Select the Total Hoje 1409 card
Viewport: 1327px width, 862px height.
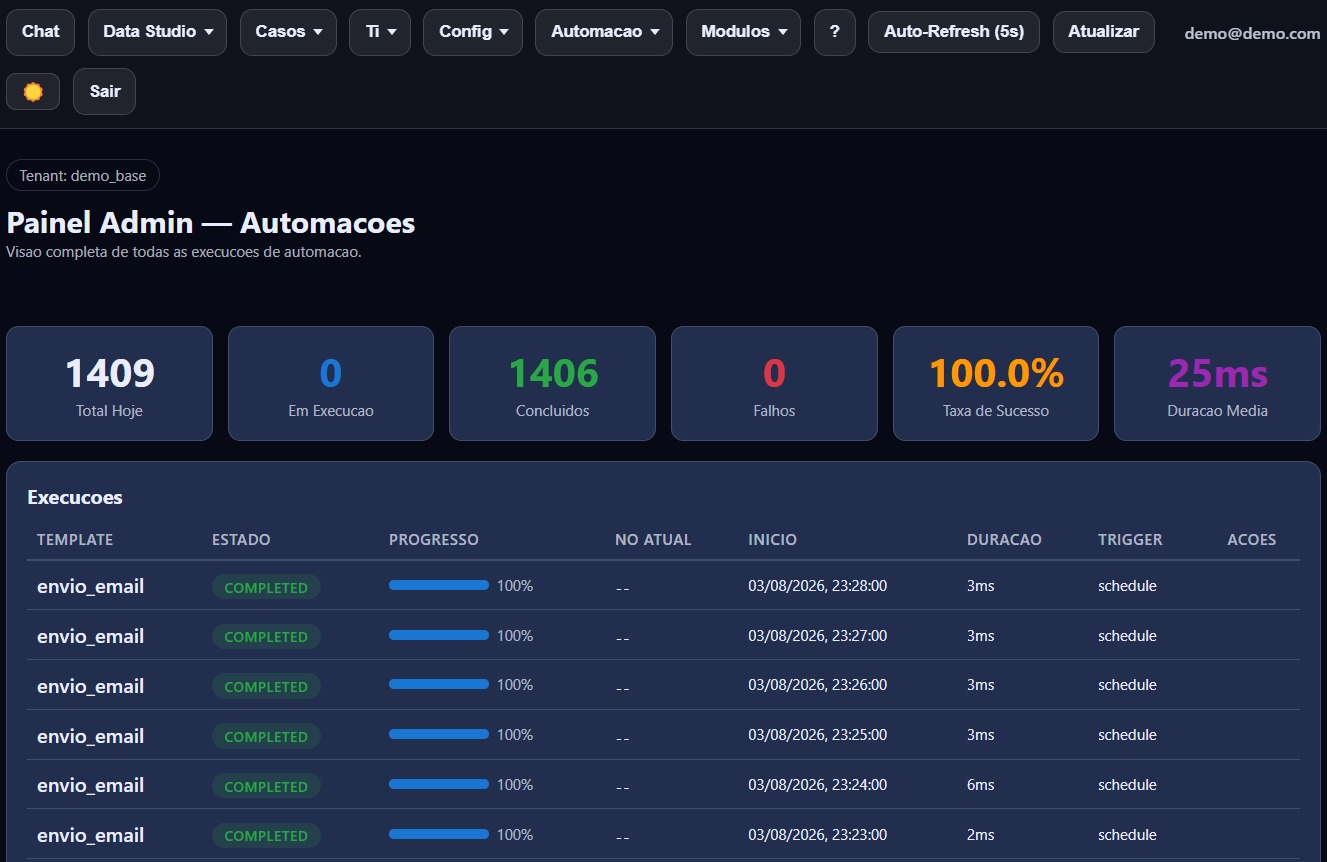[x=109, y=383]
